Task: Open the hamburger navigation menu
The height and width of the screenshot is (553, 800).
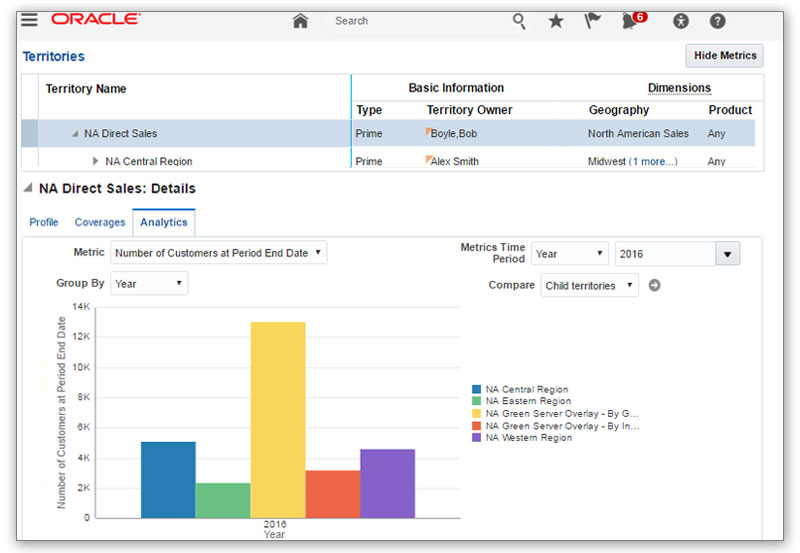Action: point(30,20)
